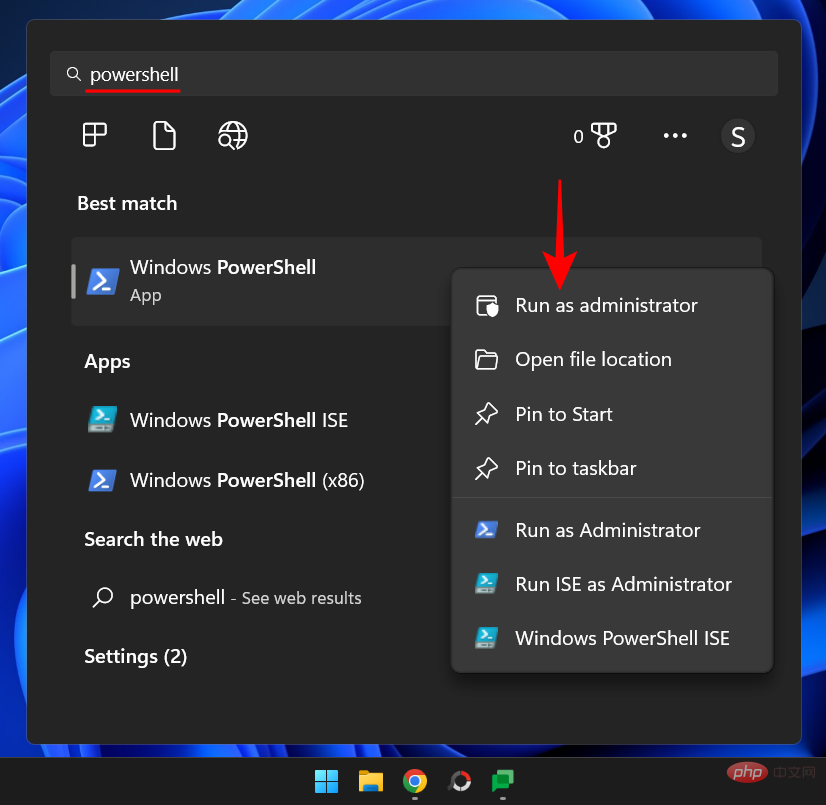Open File Explorer from the taskbar
826x805 pixels.
pos(370,781)
